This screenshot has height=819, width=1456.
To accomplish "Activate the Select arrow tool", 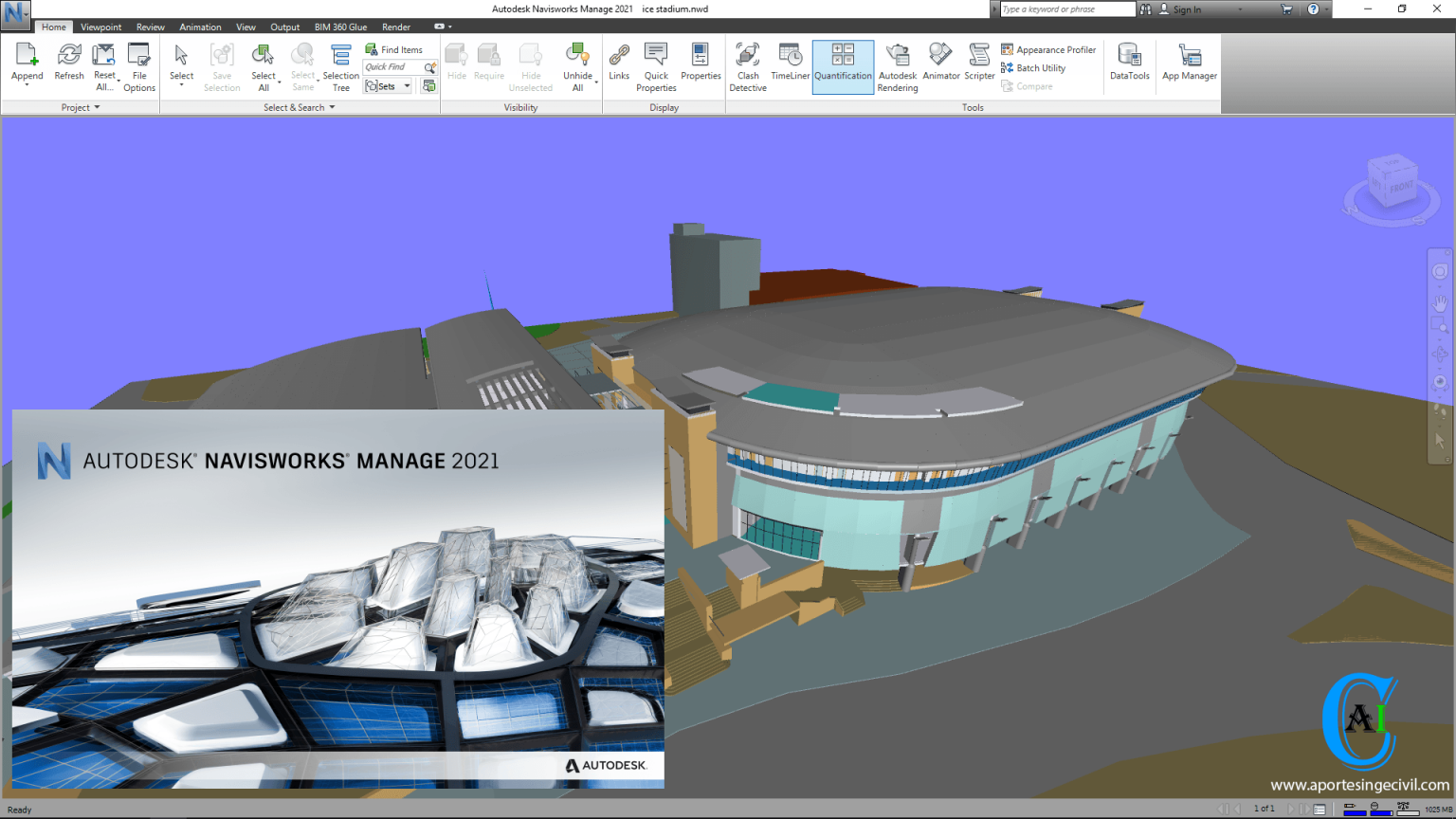I will tap(181, 55).
